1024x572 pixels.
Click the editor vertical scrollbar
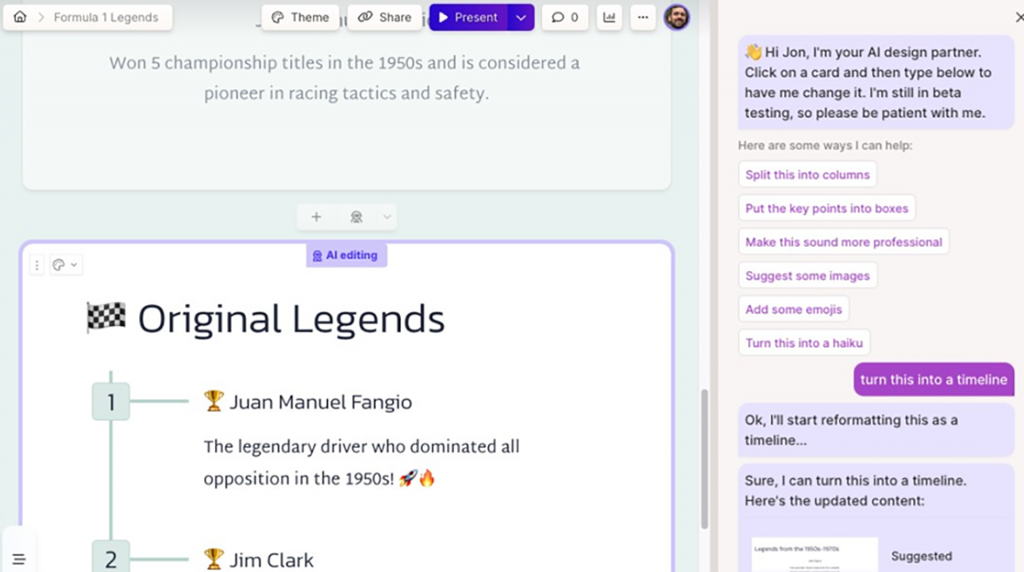pyautogui.click(x=705, y=458)
